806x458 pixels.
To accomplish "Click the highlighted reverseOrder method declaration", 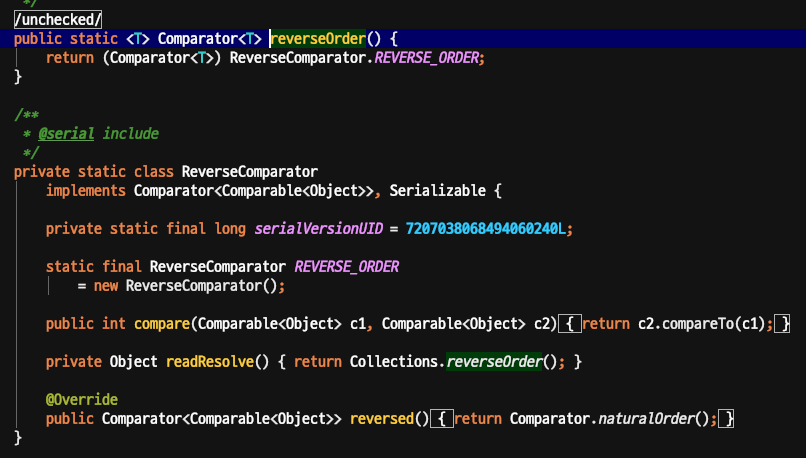I will point(318,39).
